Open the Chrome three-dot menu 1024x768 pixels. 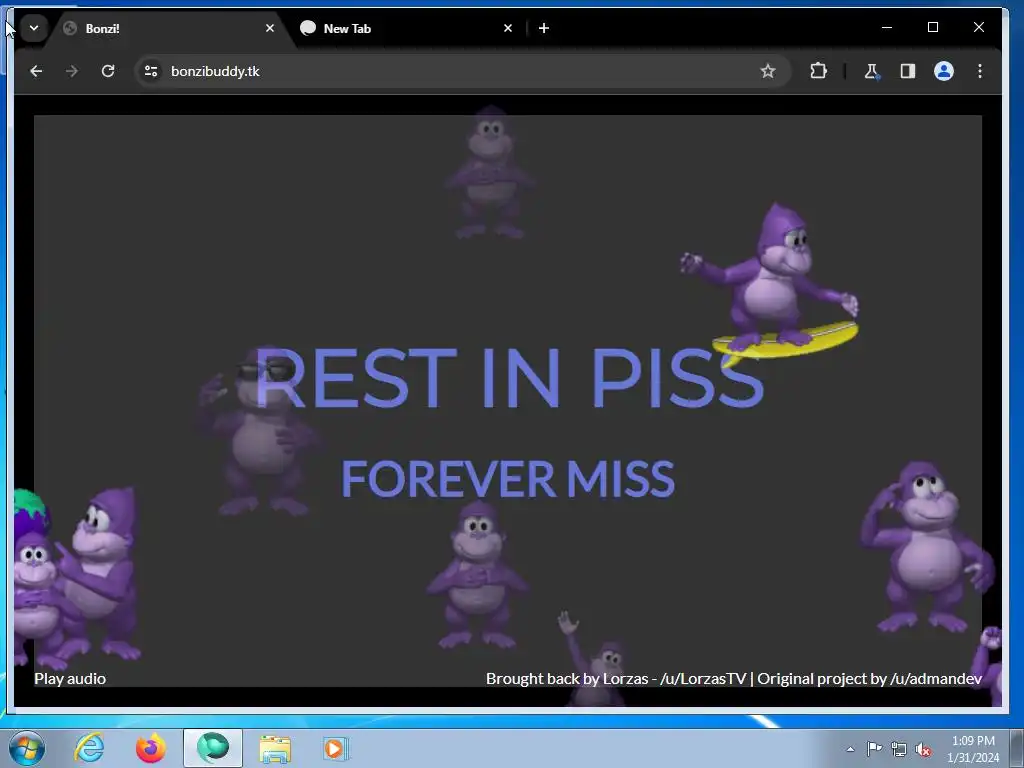(x=980, y=71)
